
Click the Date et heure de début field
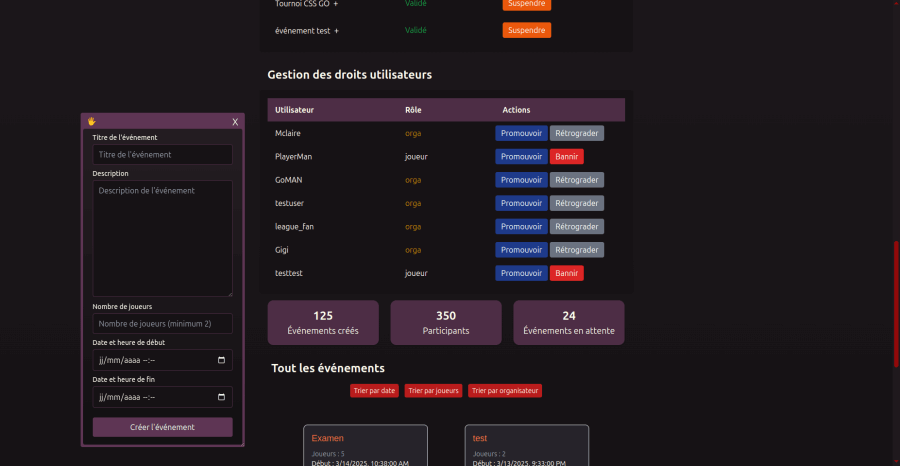coord(162,360)
